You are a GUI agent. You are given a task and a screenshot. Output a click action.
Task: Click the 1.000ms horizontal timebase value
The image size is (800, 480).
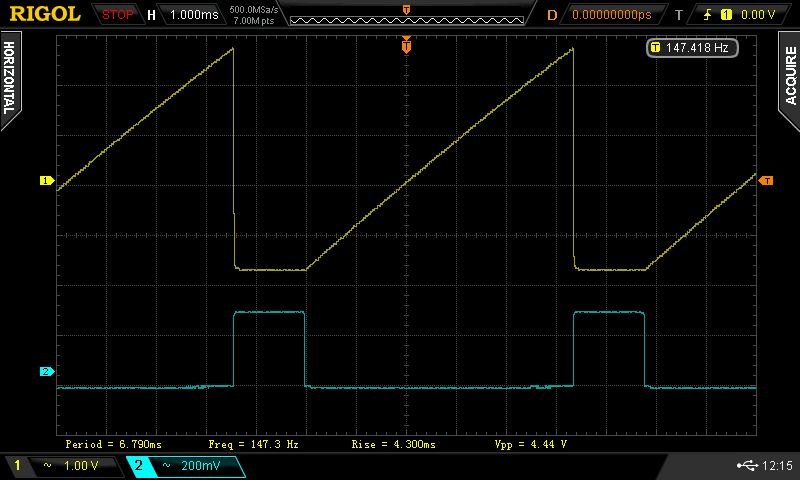tap(194, 15)
